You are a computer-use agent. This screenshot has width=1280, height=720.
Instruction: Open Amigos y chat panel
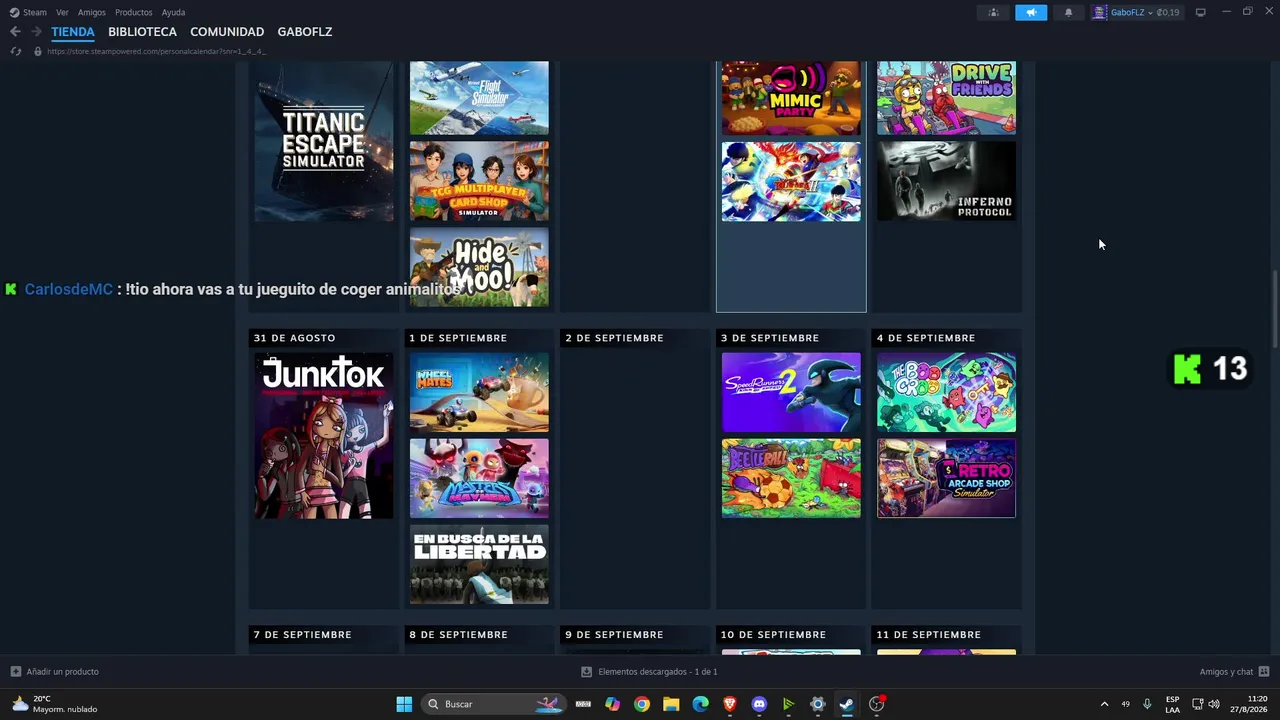tap(1234, 672)
